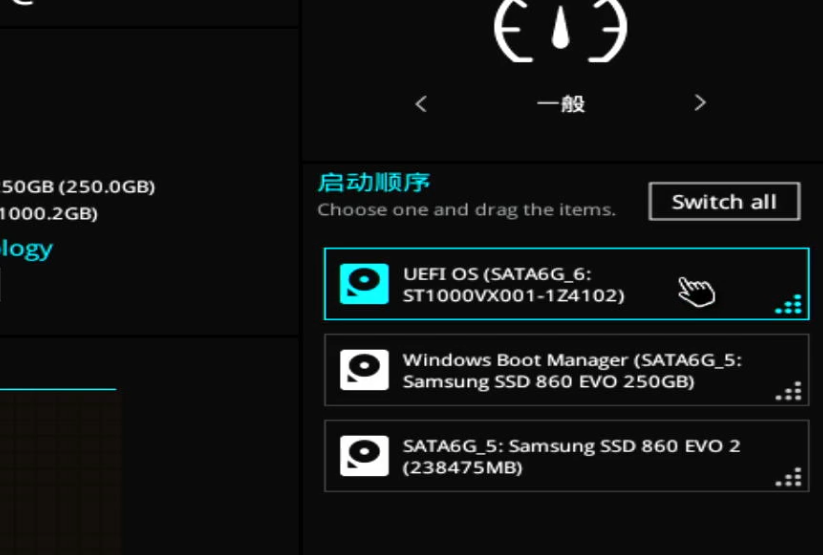Click drag handle on Samsung SSD 238475MB entry
The width and height of the screenshot is (823, 555).
coord(789,477)
